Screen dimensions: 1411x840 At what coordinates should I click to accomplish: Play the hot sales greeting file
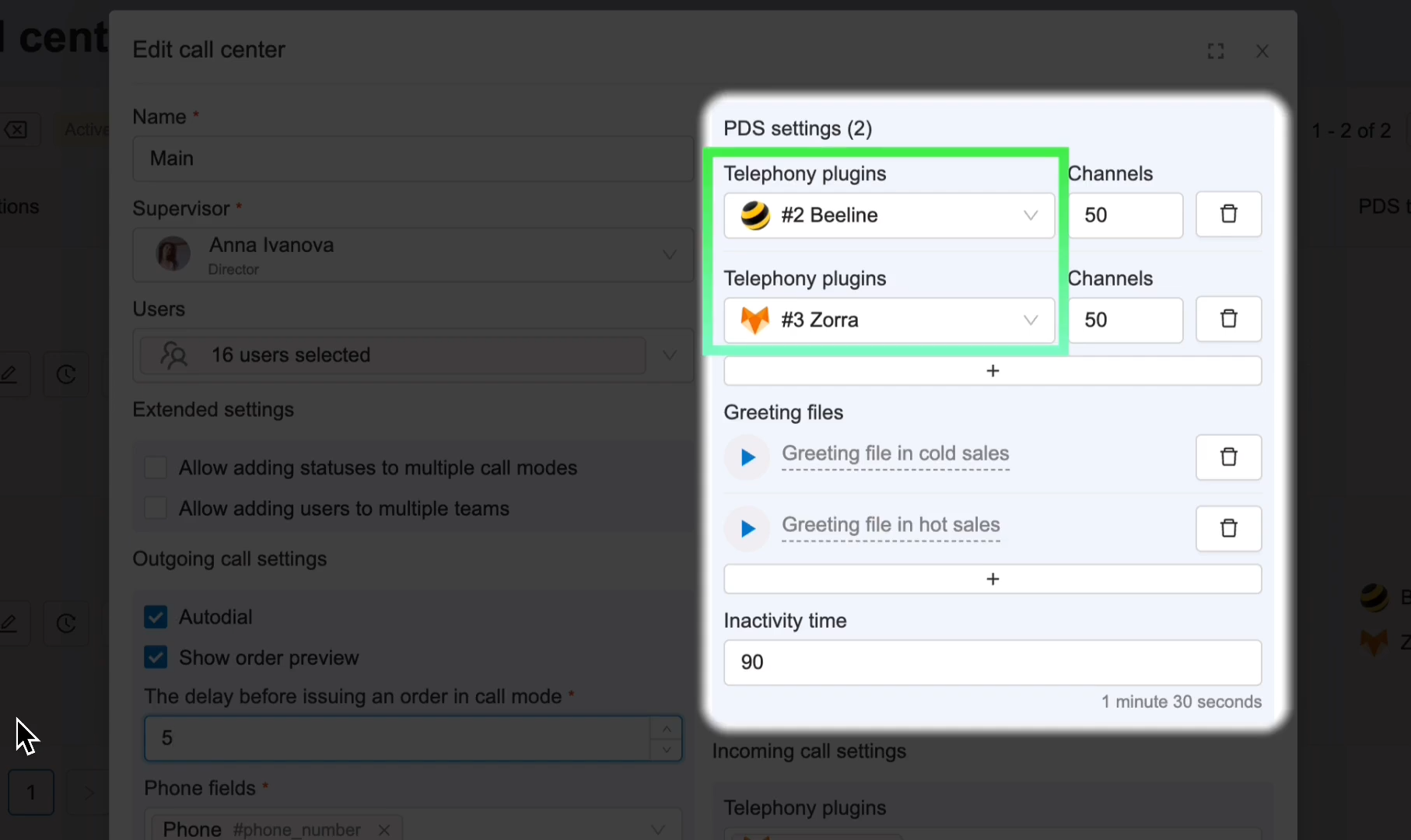point(748,529)
